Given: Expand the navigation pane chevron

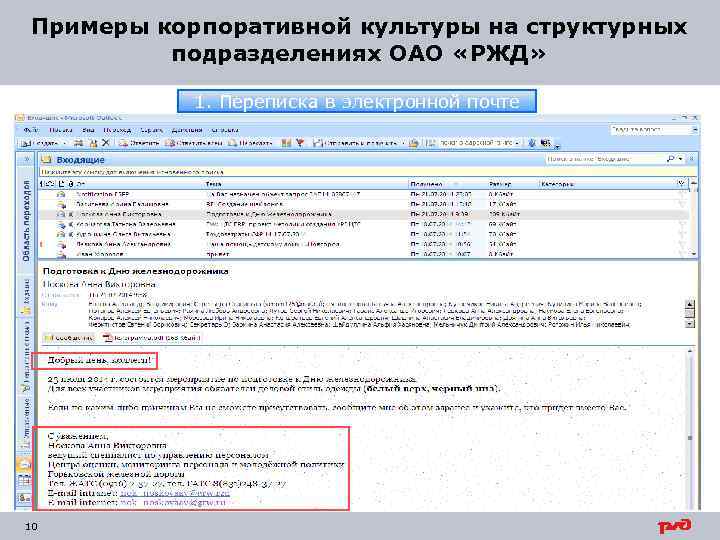Looking at the screenshot, I should tap(27, 159).
